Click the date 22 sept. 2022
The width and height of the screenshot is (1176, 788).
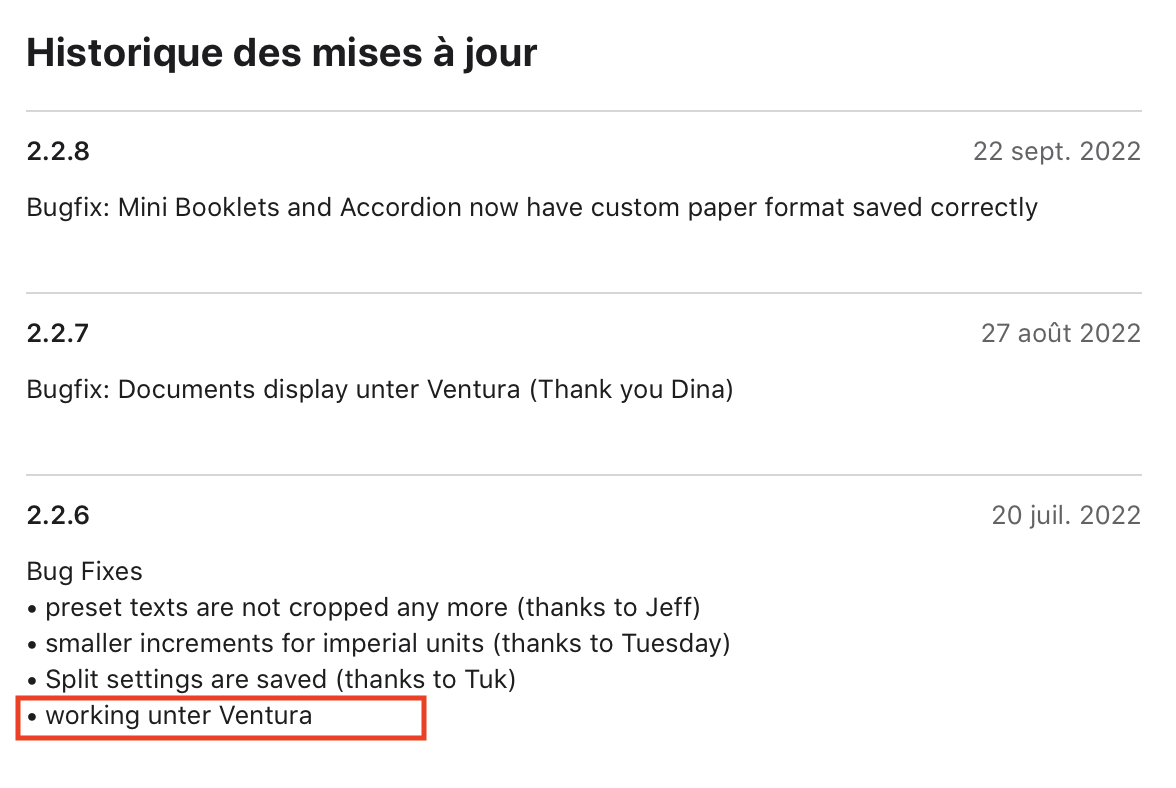(x=1056, y=151)
